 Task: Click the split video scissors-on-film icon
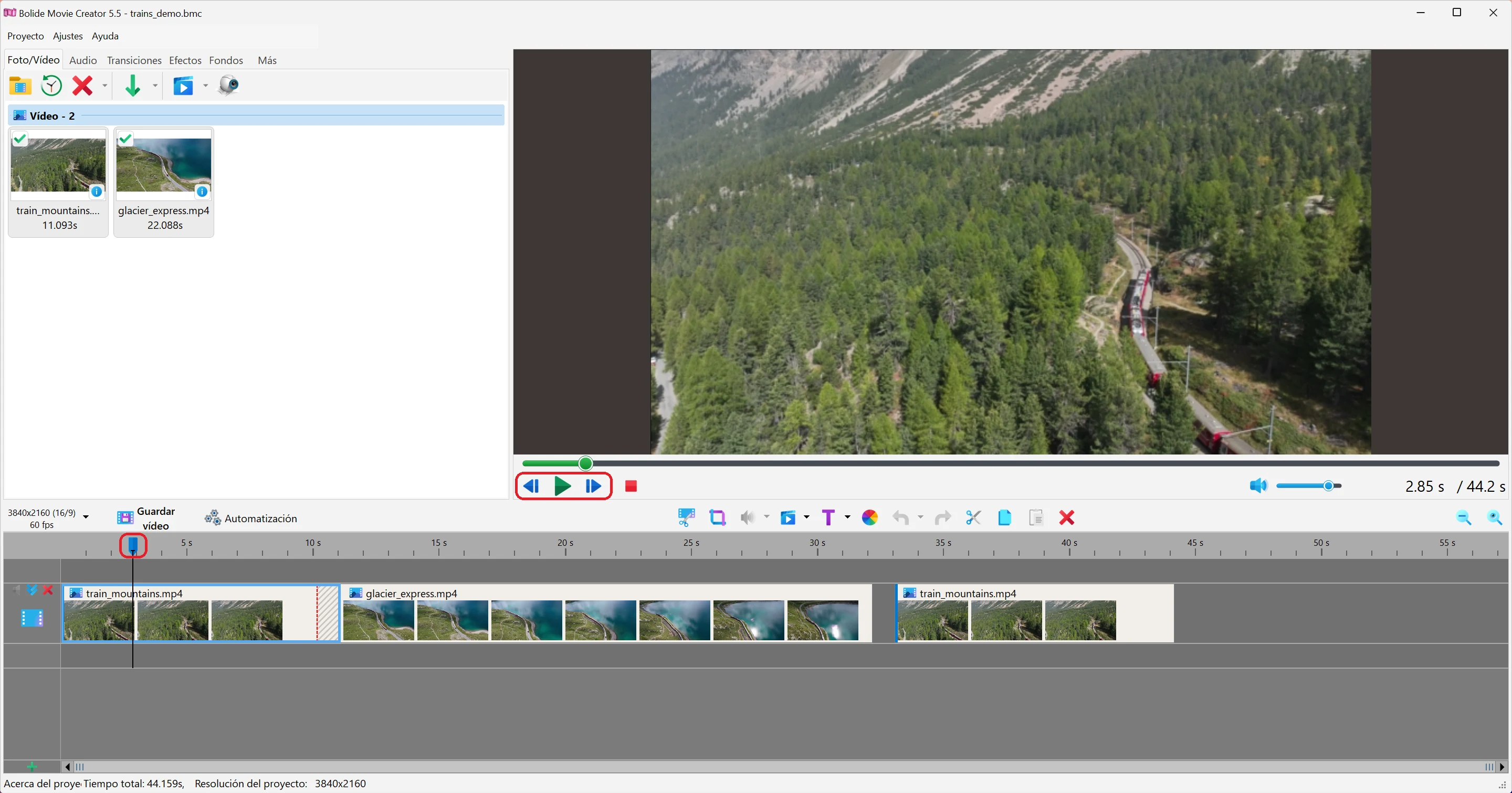(x=686, y=517)
